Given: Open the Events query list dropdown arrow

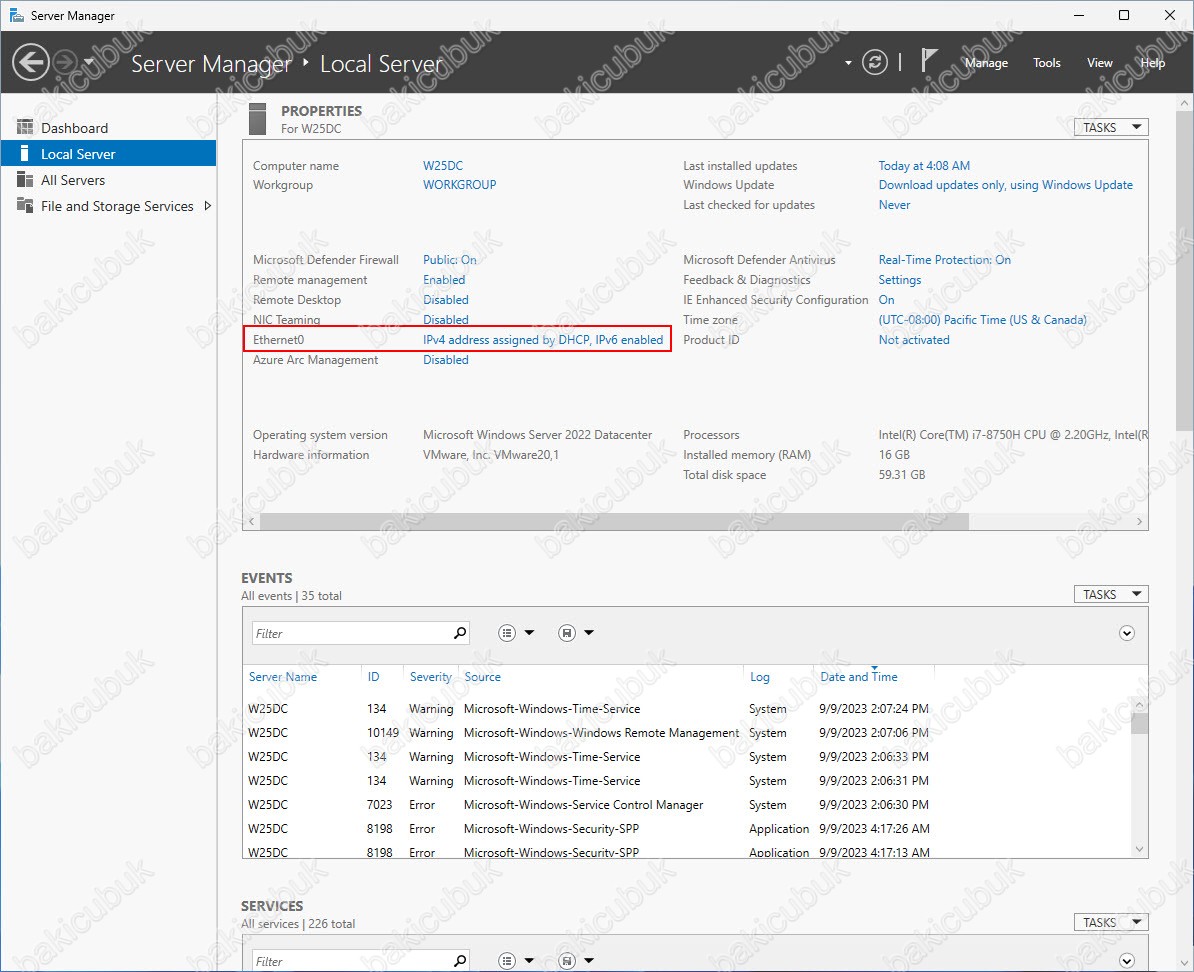Looking at the screenshot, I should pyautogui.click(x=529, y=633).
